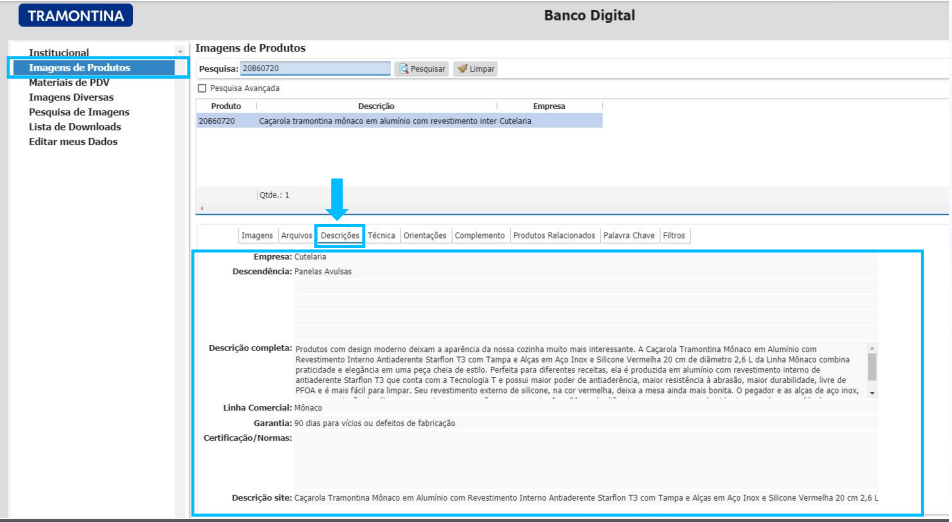Image resolution: width=952 pixels, height=522 pixels.
Task: Click the Empresa field showing Cutelaria
Action: 586,257
